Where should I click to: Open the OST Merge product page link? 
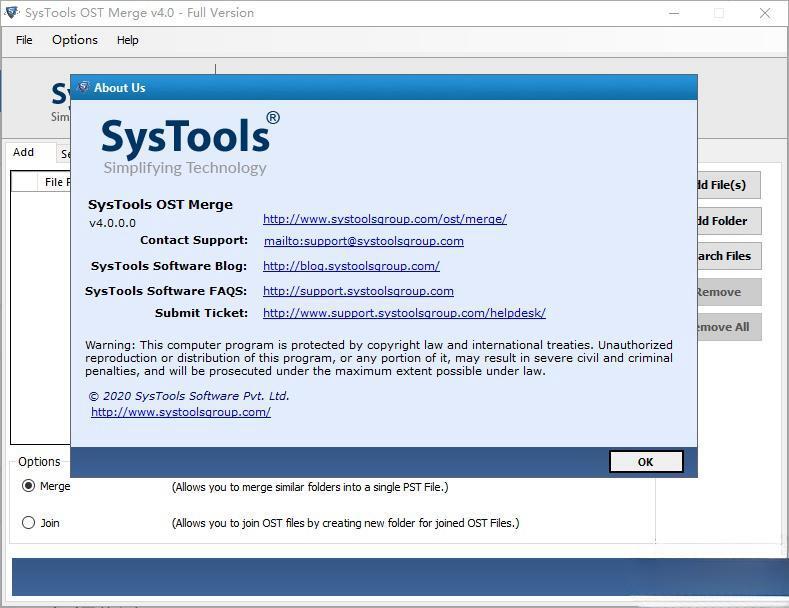tap(384, 219)
